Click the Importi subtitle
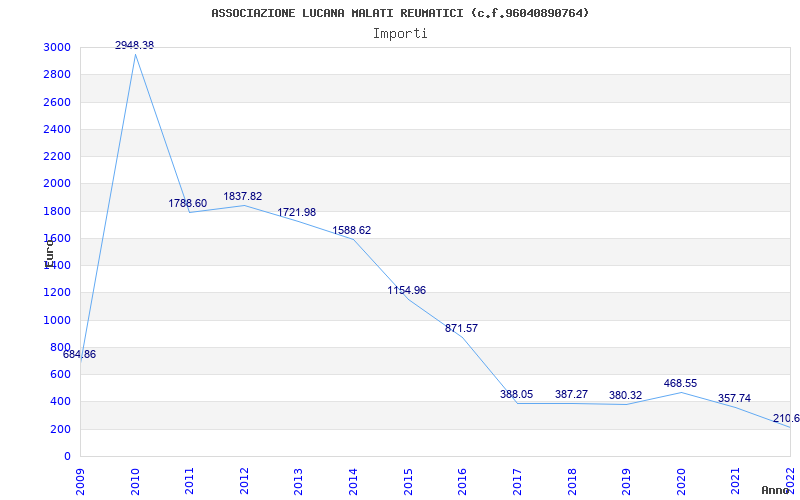 [x=400, y=34]
